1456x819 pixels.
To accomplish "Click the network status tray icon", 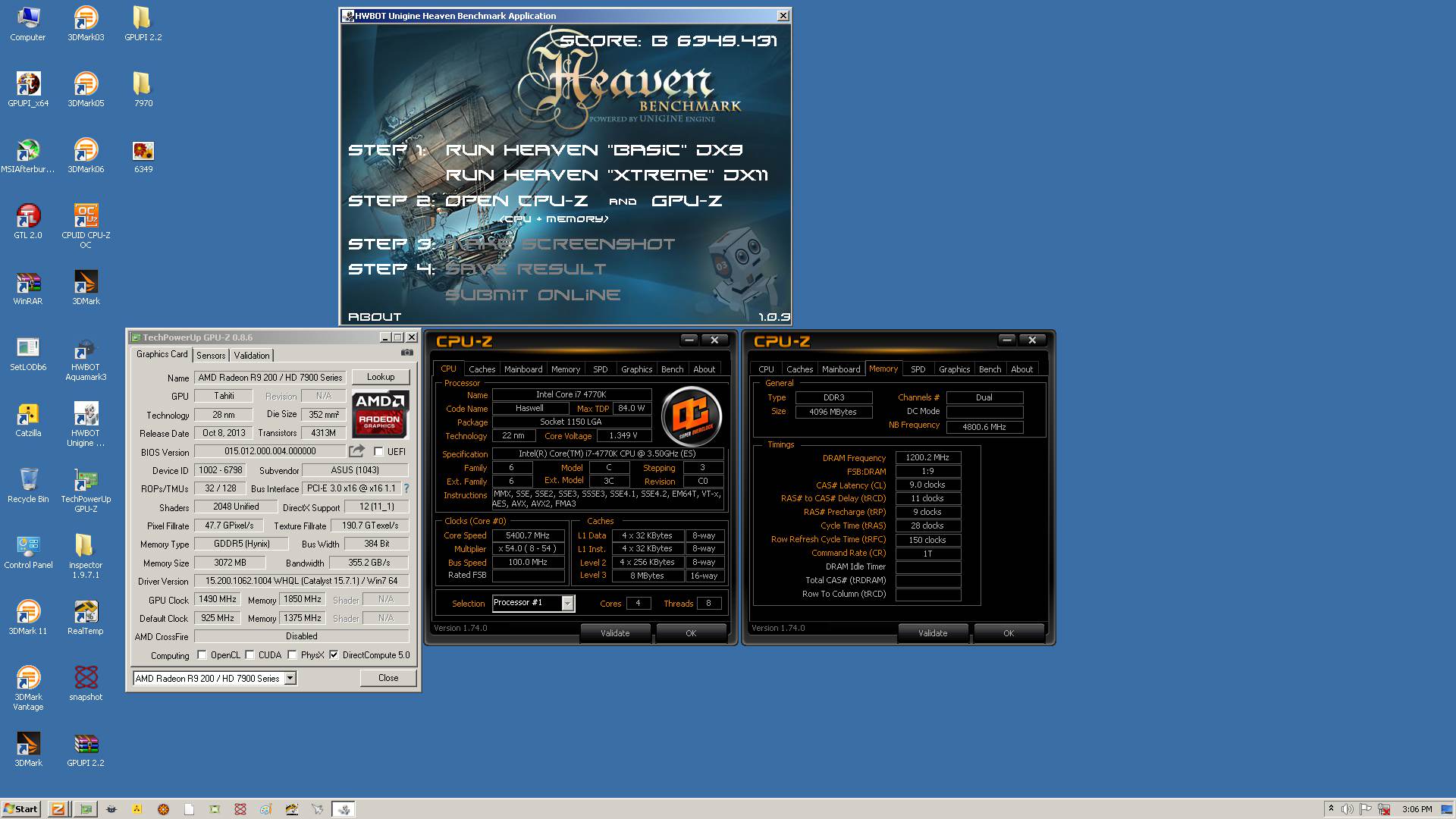I will coord(1384,809).
